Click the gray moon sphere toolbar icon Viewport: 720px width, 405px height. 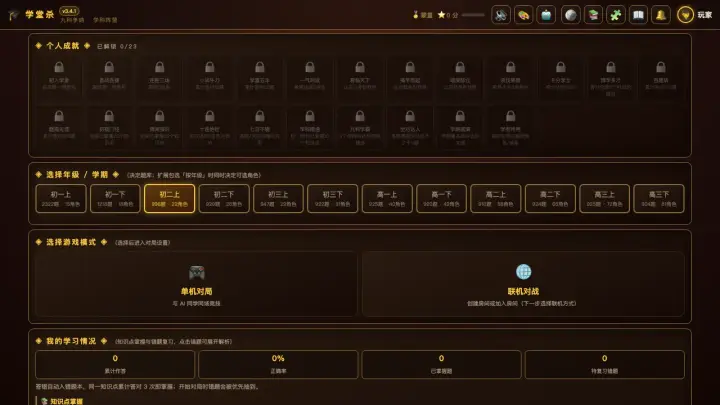coord(571,15)
